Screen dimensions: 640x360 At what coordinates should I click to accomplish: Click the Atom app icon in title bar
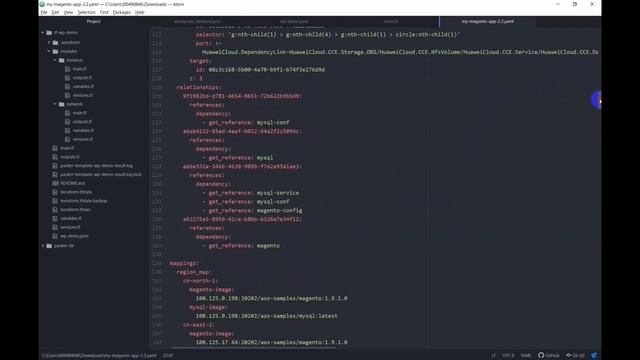(x=42, y=4)
